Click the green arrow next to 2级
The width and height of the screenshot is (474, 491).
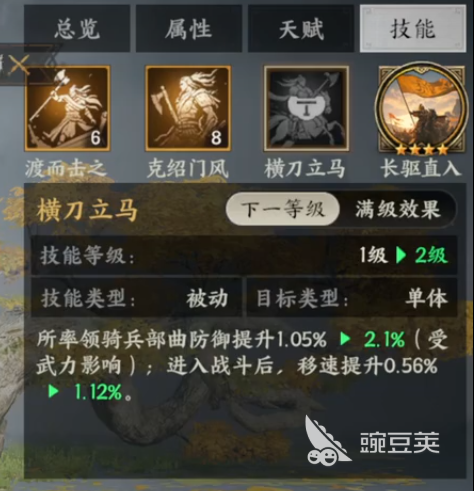point(401,255)
